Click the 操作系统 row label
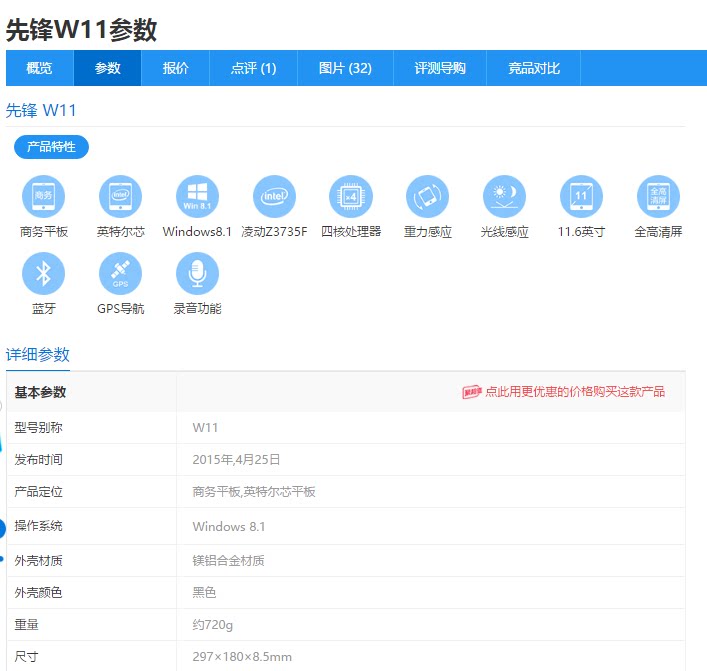This screenshot has height=671, width=707. click(38, 526)
